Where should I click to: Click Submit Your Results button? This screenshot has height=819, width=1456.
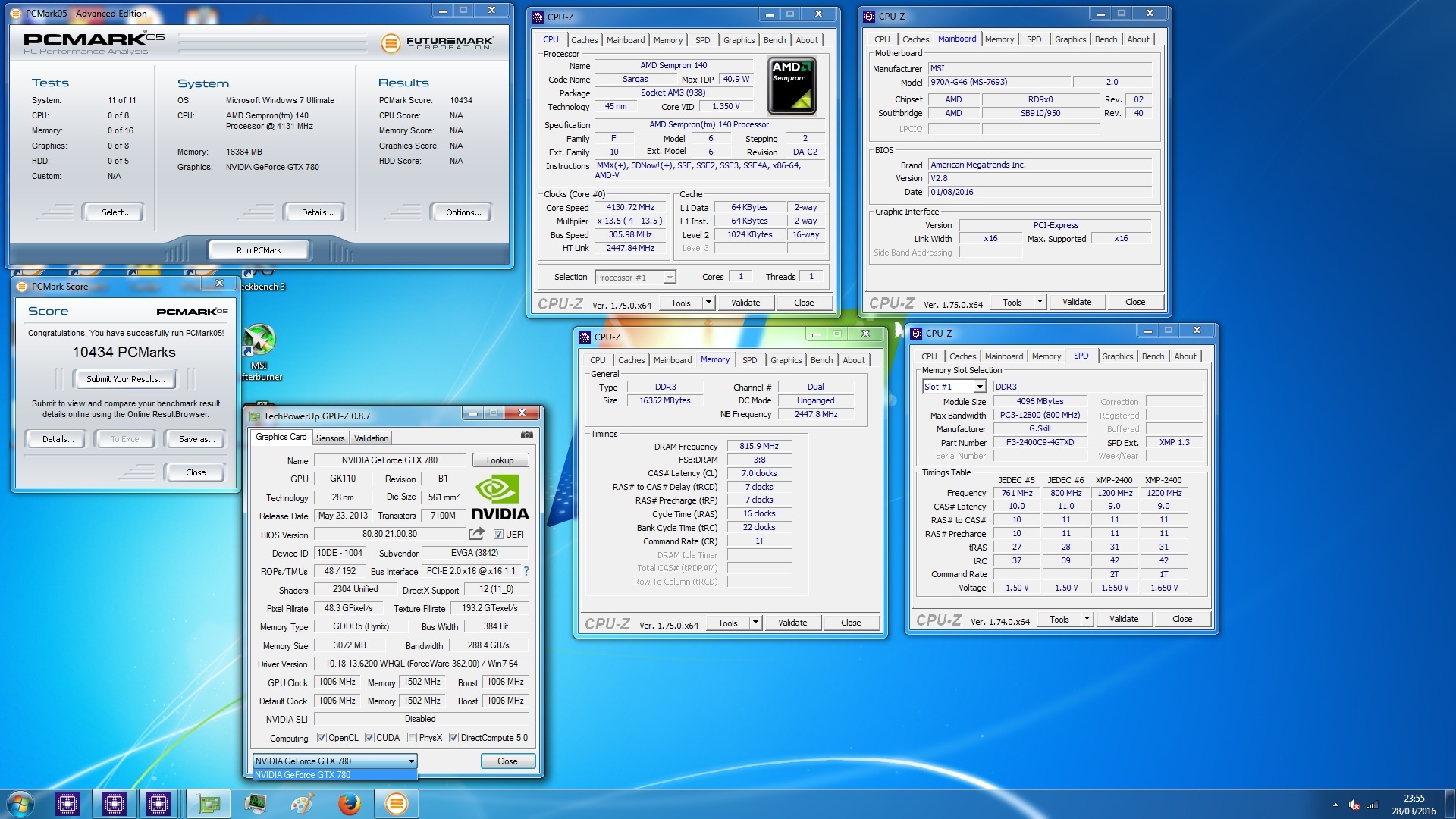(126, 379)
